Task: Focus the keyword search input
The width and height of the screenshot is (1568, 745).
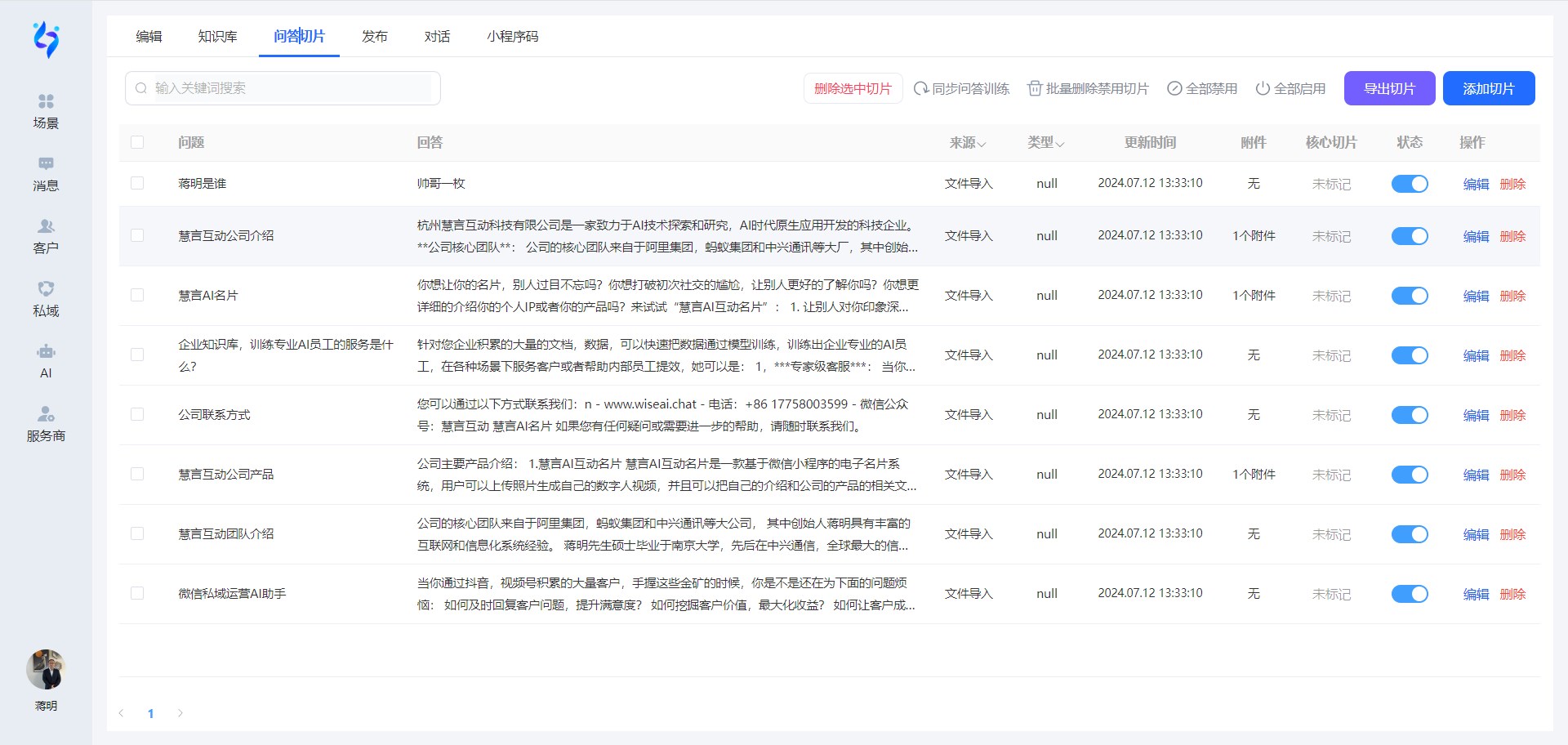Action: pos(283,88)
